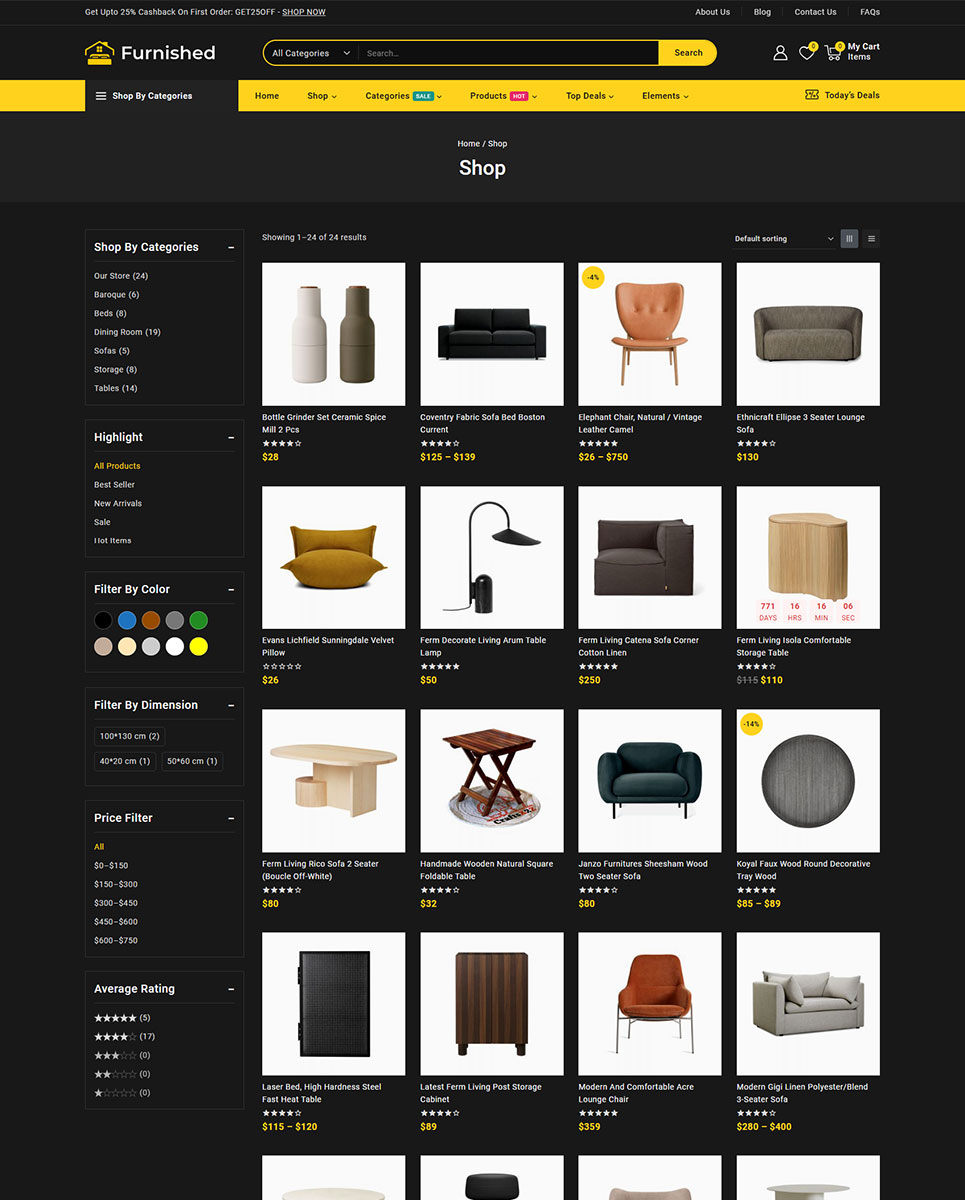Go to the Home menu item

267,96
